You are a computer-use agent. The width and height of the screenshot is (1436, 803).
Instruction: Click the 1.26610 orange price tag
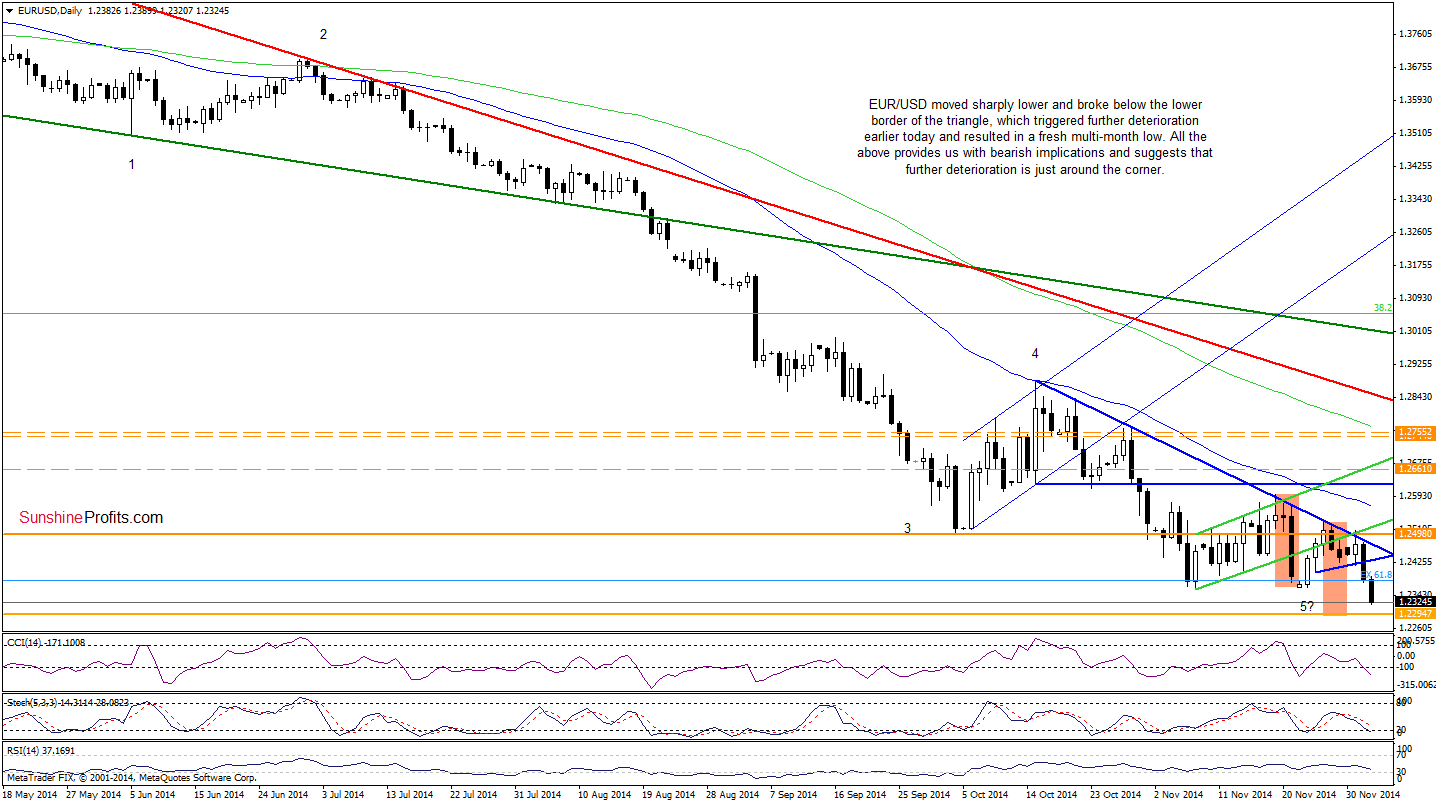[x=1414, y=468]
